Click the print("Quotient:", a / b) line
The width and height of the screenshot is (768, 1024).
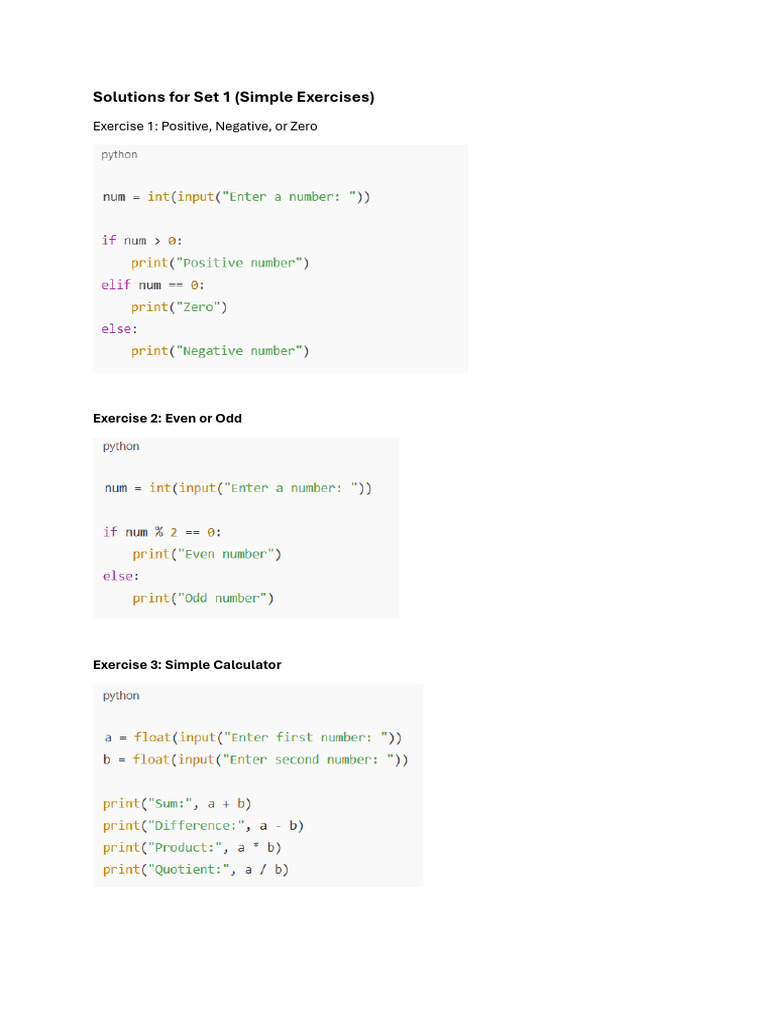196,870
